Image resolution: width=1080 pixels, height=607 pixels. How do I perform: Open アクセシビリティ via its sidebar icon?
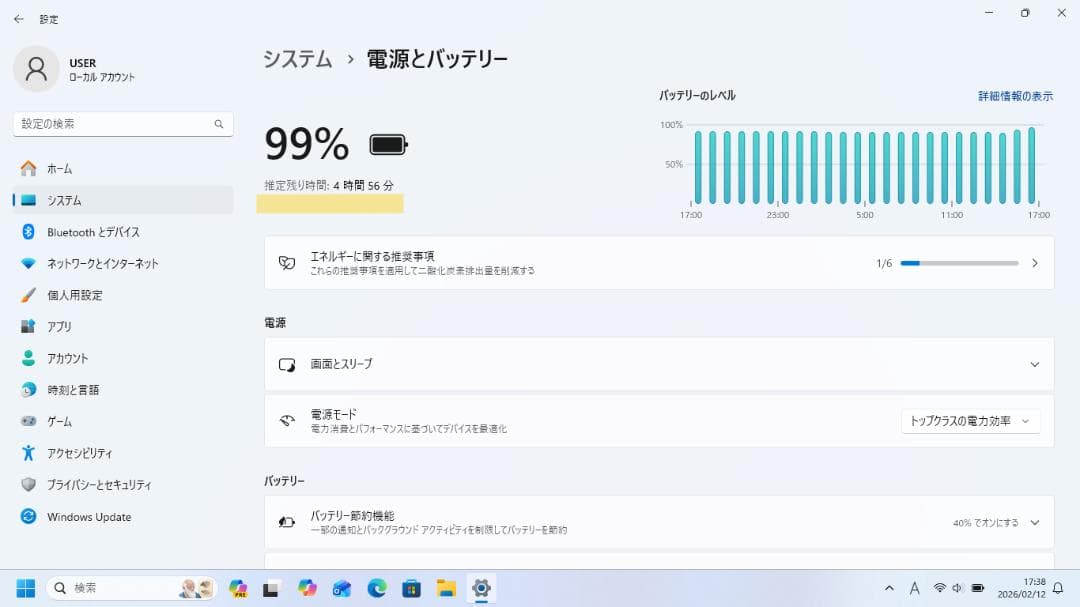coord(29,453)
